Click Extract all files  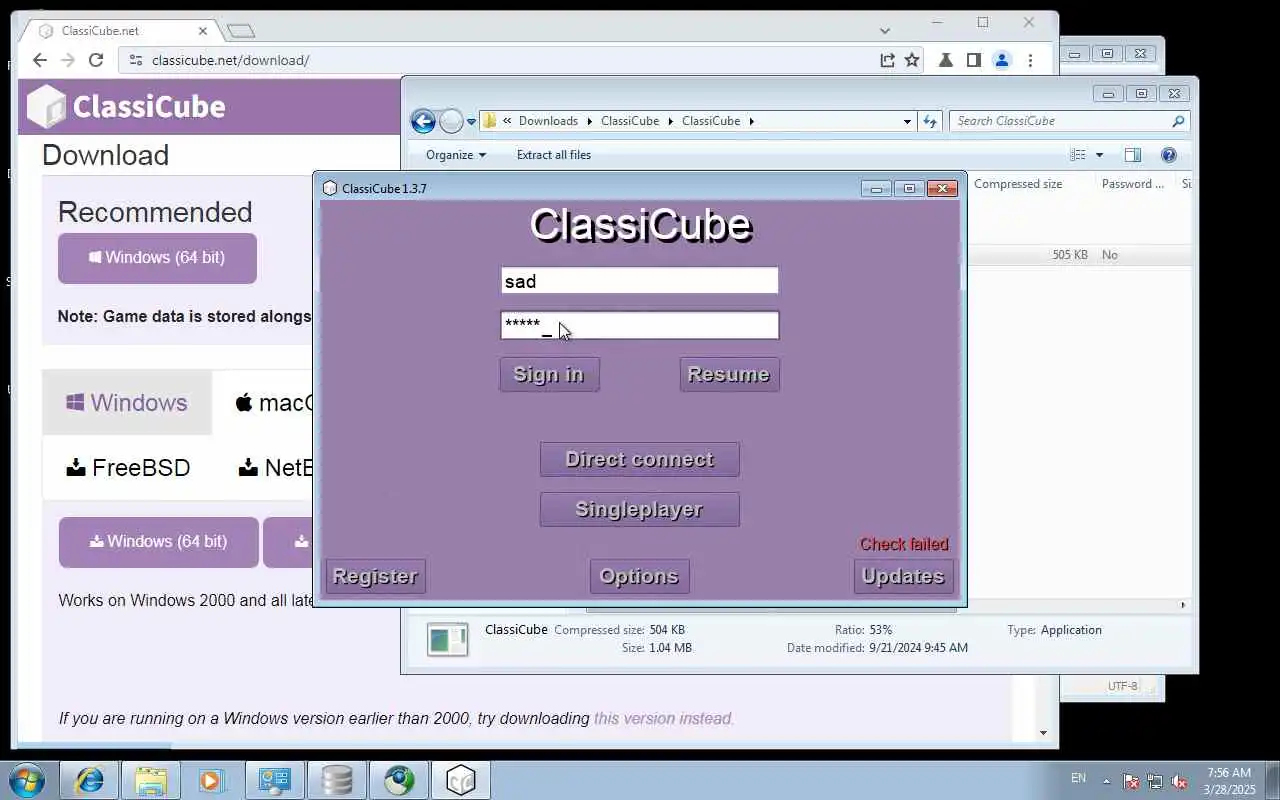point(553,155)
